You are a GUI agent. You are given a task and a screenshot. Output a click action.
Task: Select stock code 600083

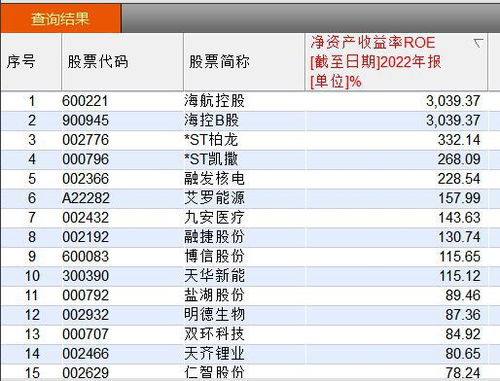point(85,256)
